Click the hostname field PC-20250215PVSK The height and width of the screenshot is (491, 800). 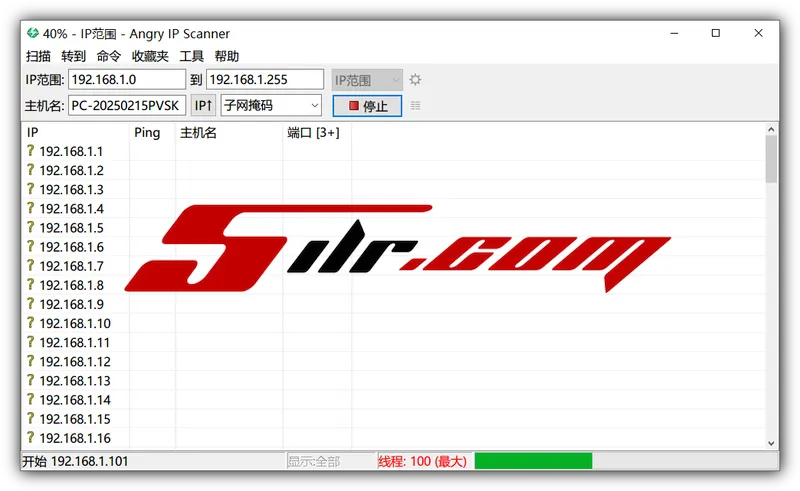(x=127, y=106)
